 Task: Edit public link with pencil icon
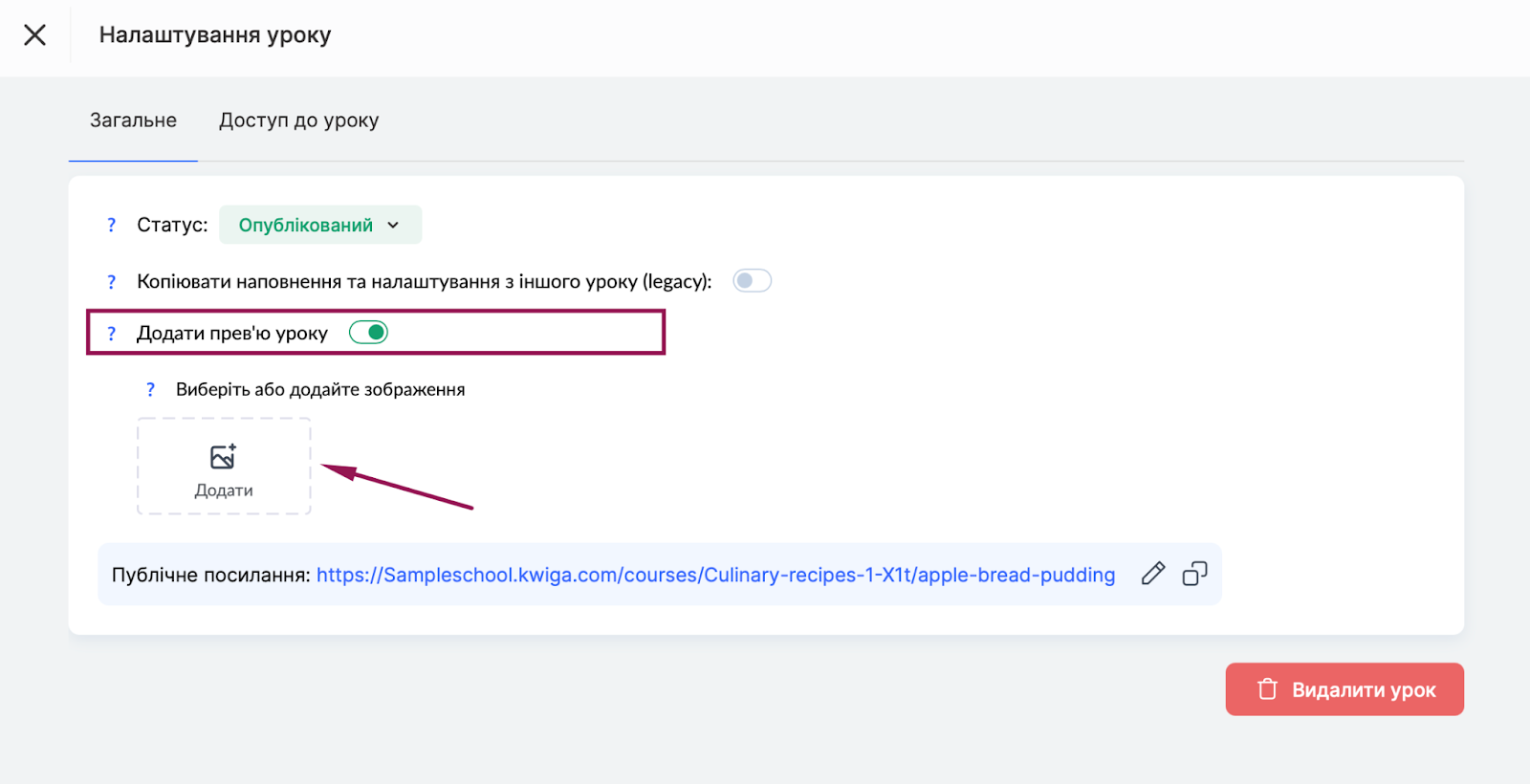[1153, 574]
